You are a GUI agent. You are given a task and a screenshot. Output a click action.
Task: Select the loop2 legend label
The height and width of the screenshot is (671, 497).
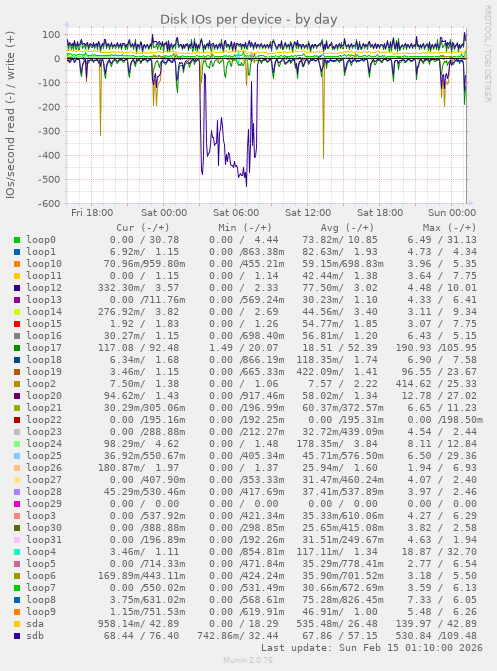tap(41, 383)
